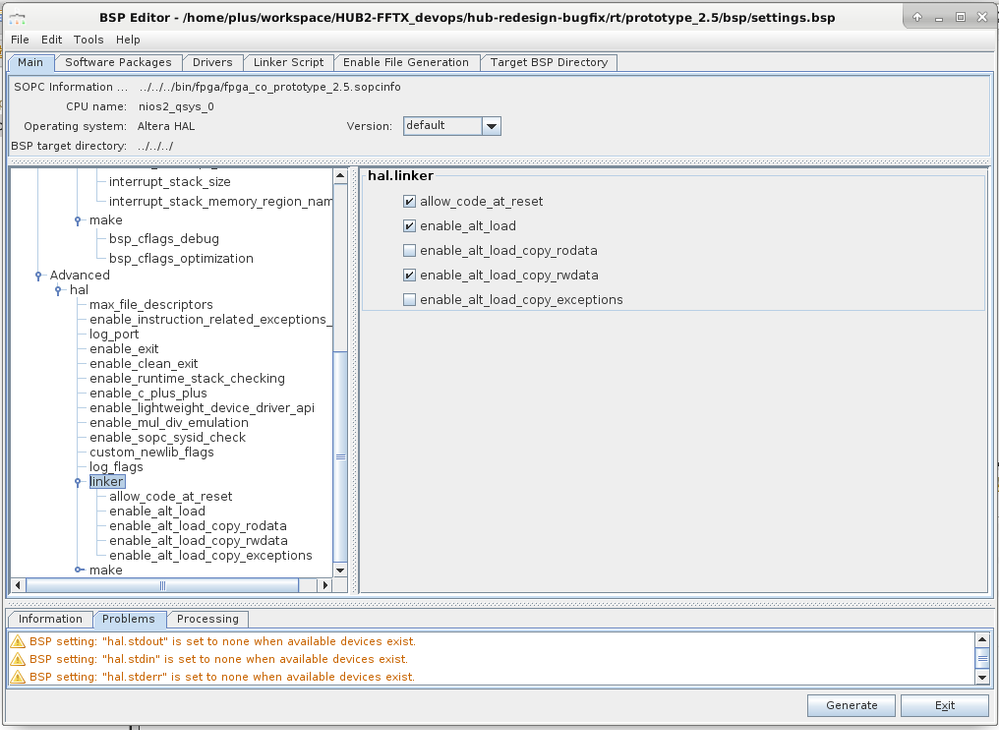Screen dimensions: 999x730
Task: Click problems list scroll up arrow
Action: (982, 640)
